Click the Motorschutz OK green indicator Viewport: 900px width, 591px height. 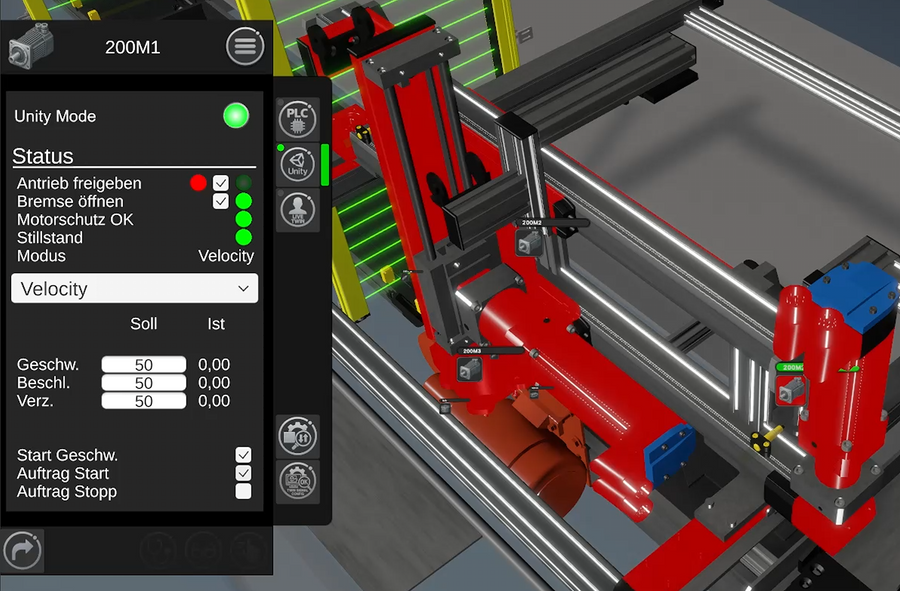click(x=243, y=219)
